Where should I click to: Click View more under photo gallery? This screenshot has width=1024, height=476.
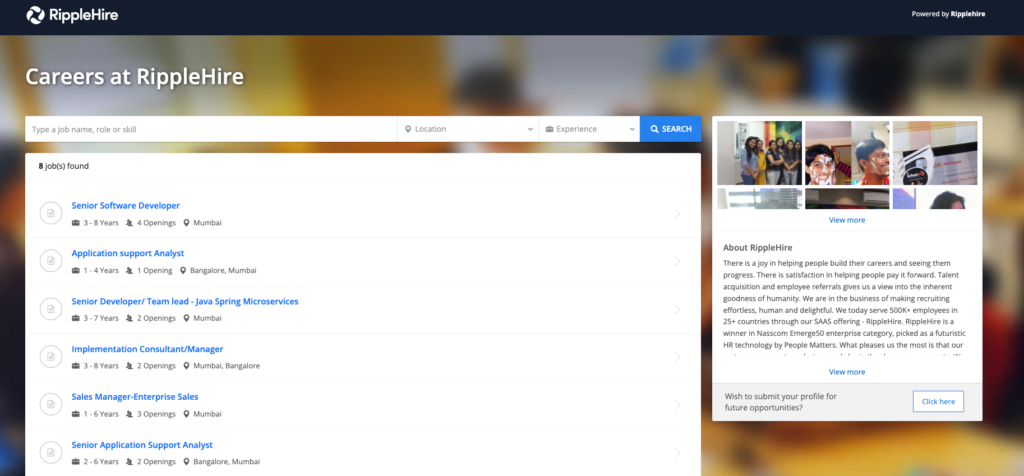coord(847,220)
